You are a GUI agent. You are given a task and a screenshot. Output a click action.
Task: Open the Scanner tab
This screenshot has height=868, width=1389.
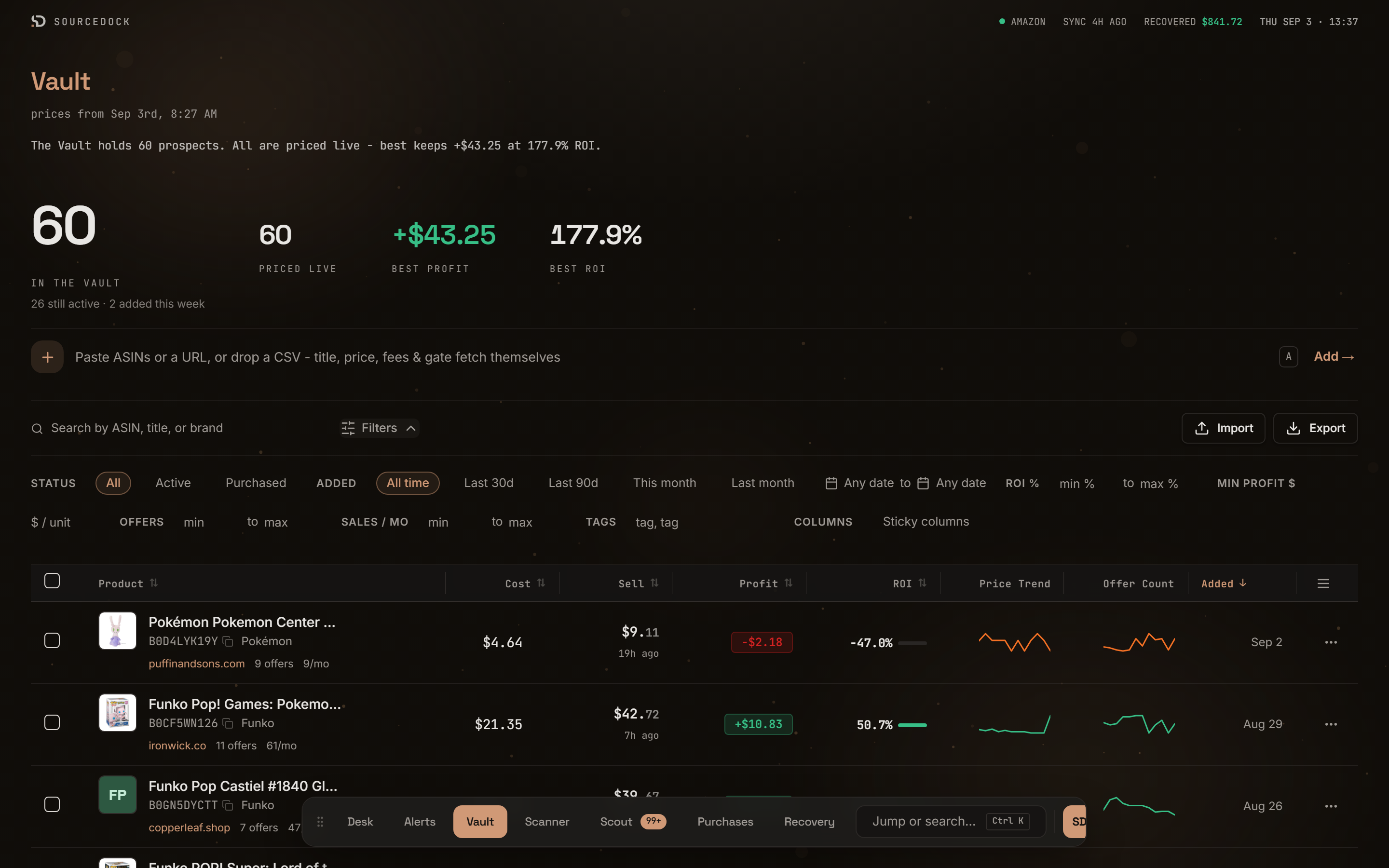click(x=547, y=822)
